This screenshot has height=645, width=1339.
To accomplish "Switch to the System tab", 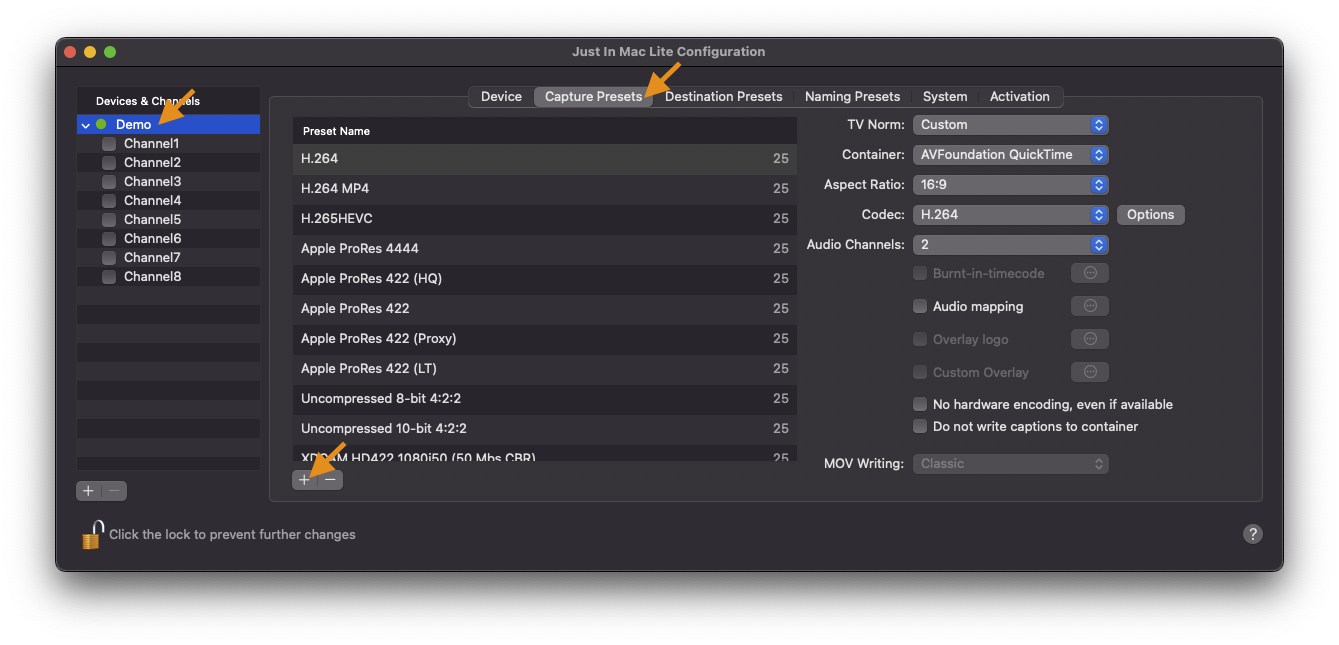I will point(945,97).
